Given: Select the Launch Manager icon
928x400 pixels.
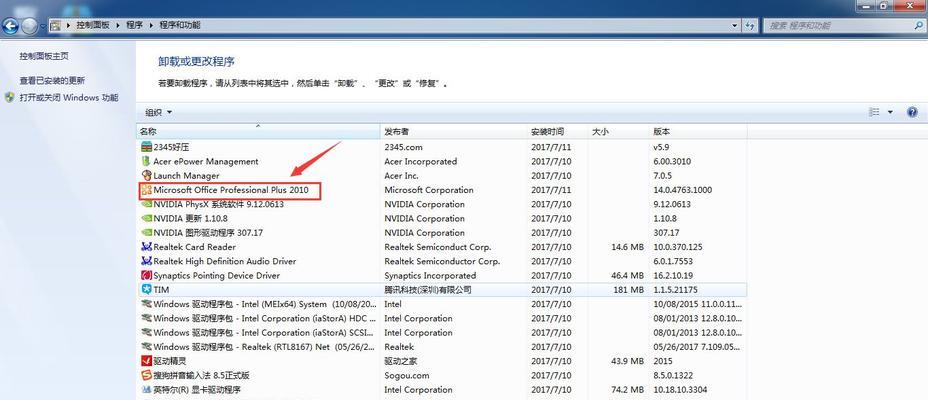Looking at the screenshot, I should 146,175.
